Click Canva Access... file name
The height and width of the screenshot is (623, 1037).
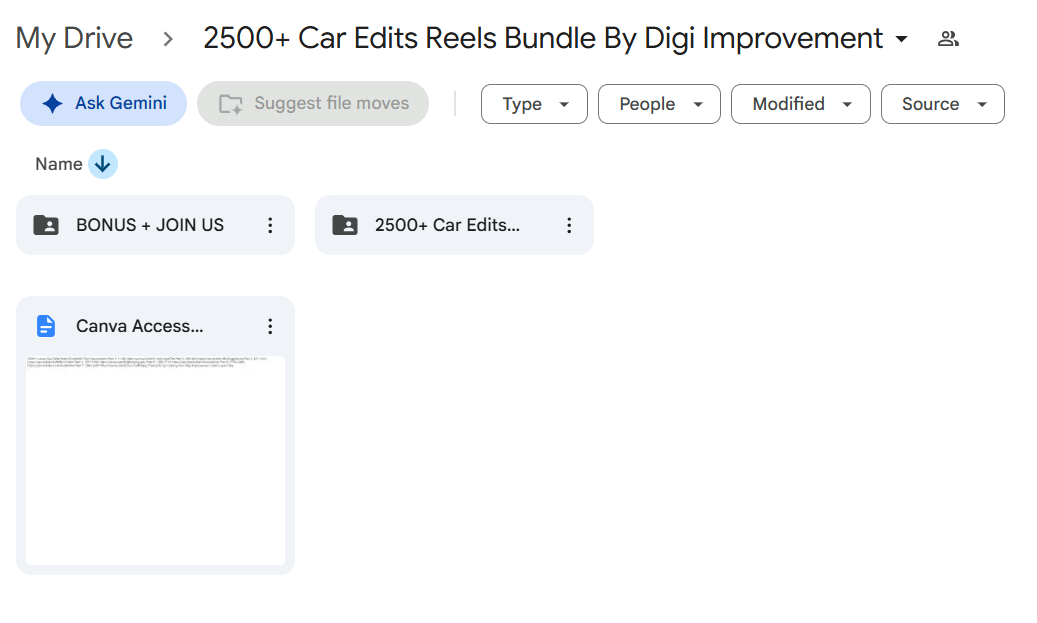140,326
